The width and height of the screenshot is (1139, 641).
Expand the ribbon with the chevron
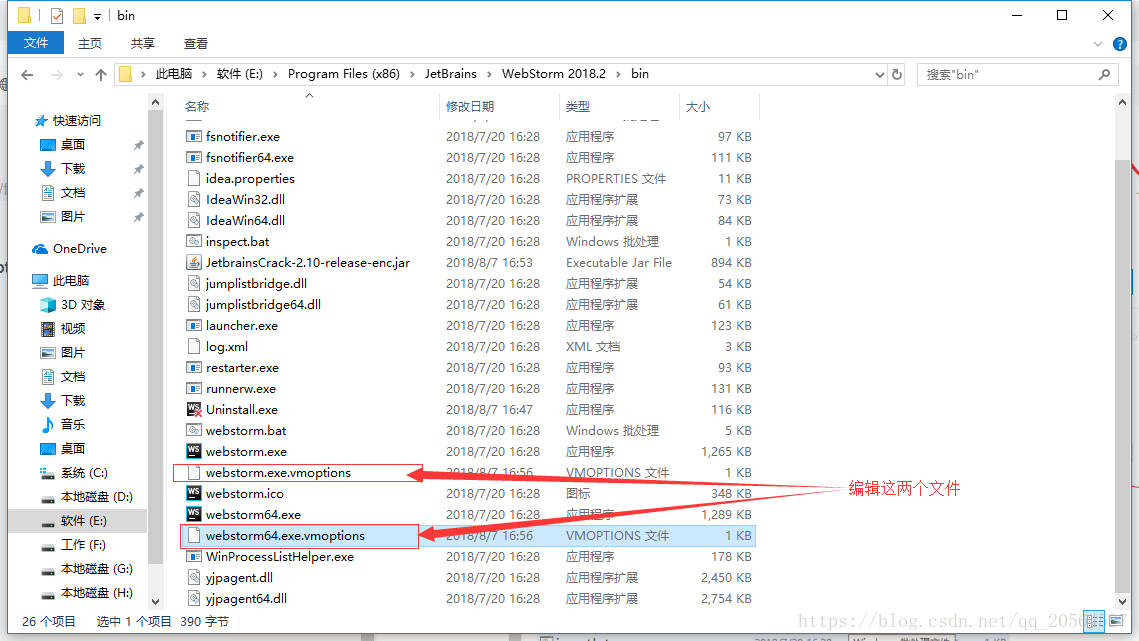(1098, 44)
